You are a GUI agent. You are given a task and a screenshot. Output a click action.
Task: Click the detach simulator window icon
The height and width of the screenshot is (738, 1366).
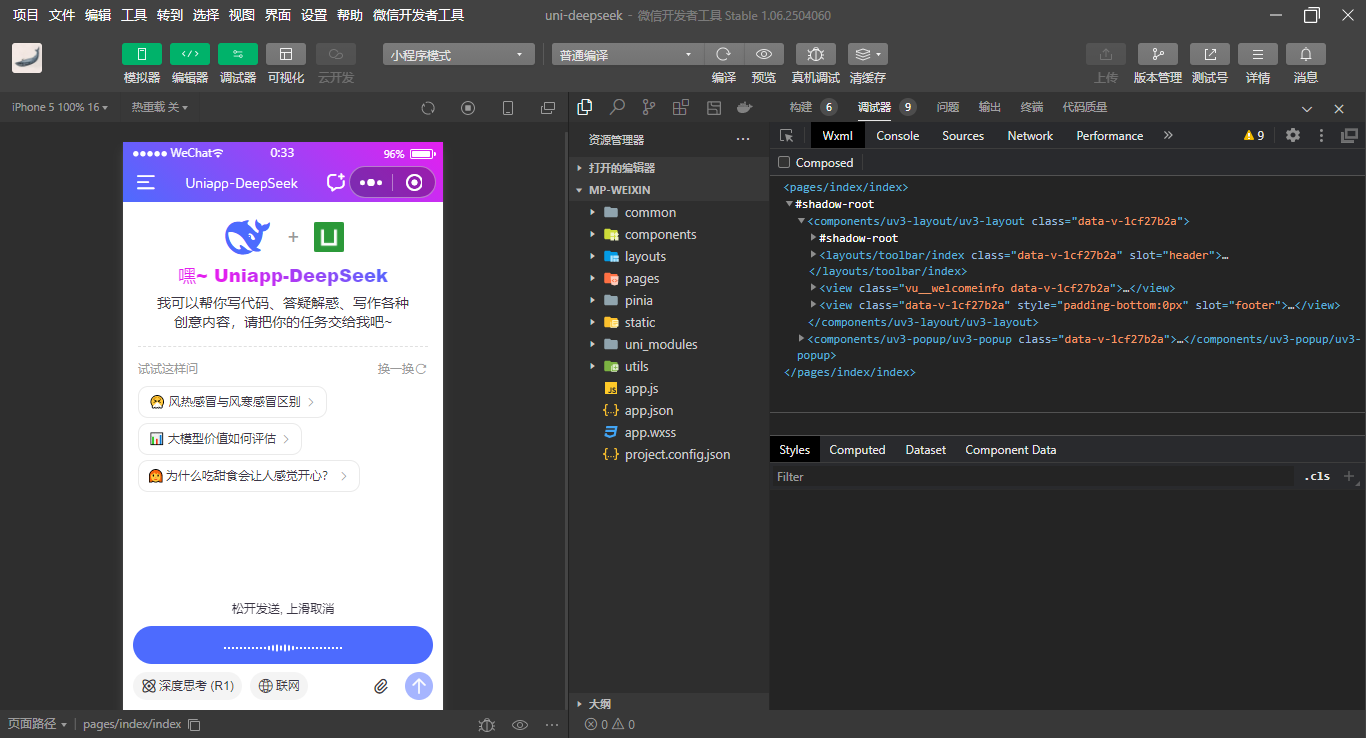[548, 108]
